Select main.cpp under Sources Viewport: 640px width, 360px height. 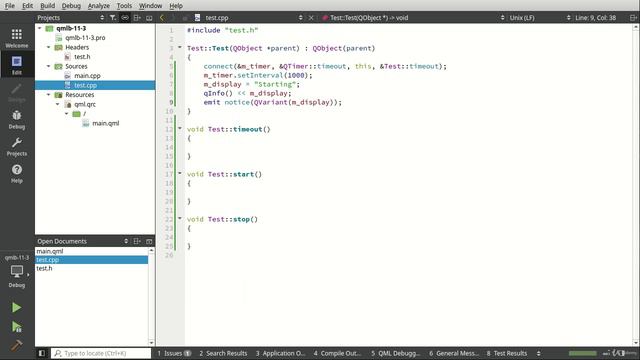[87, 76]
